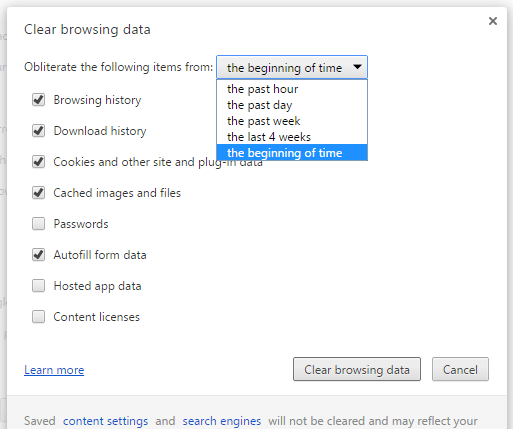Close the Clear browsing data dialog

[493, 21]
